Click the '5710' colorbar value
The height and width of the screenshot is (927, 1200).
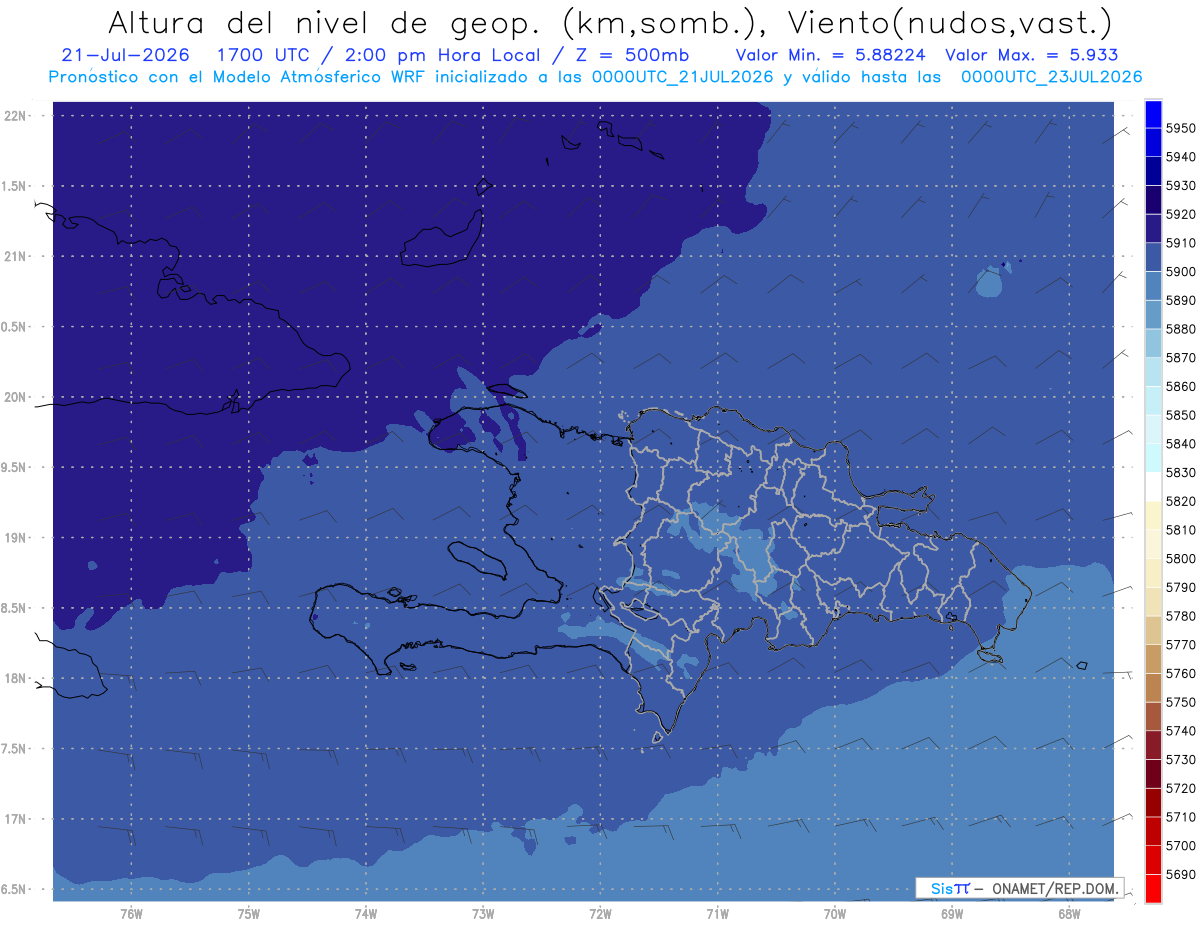(1181, 817)
